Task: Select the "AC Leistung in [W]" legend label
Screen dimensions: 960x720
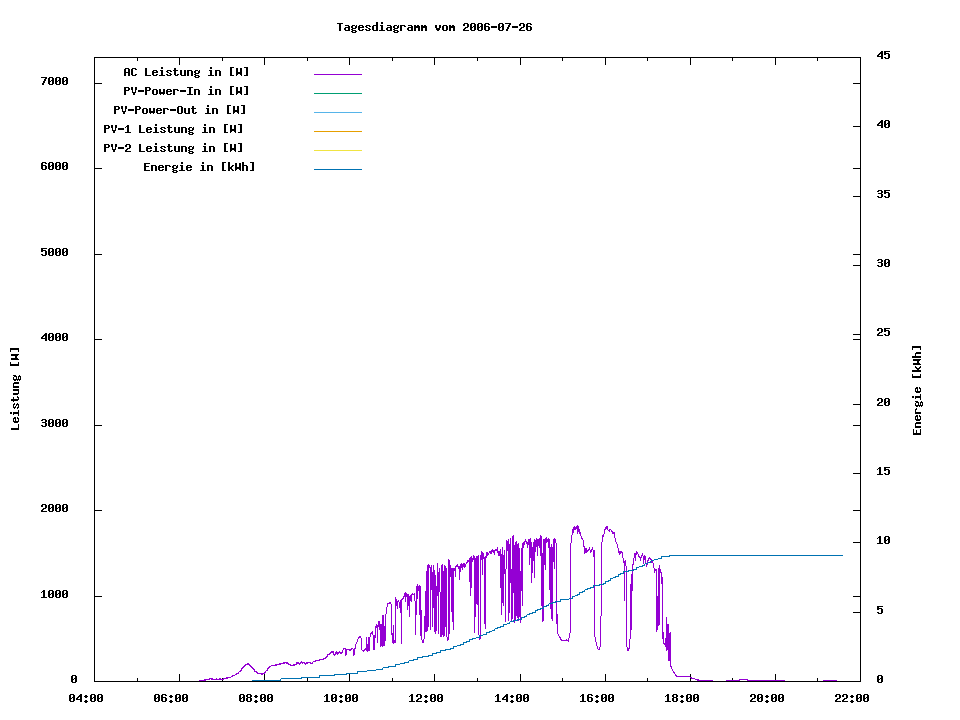Action: click(x=186, y=72)
